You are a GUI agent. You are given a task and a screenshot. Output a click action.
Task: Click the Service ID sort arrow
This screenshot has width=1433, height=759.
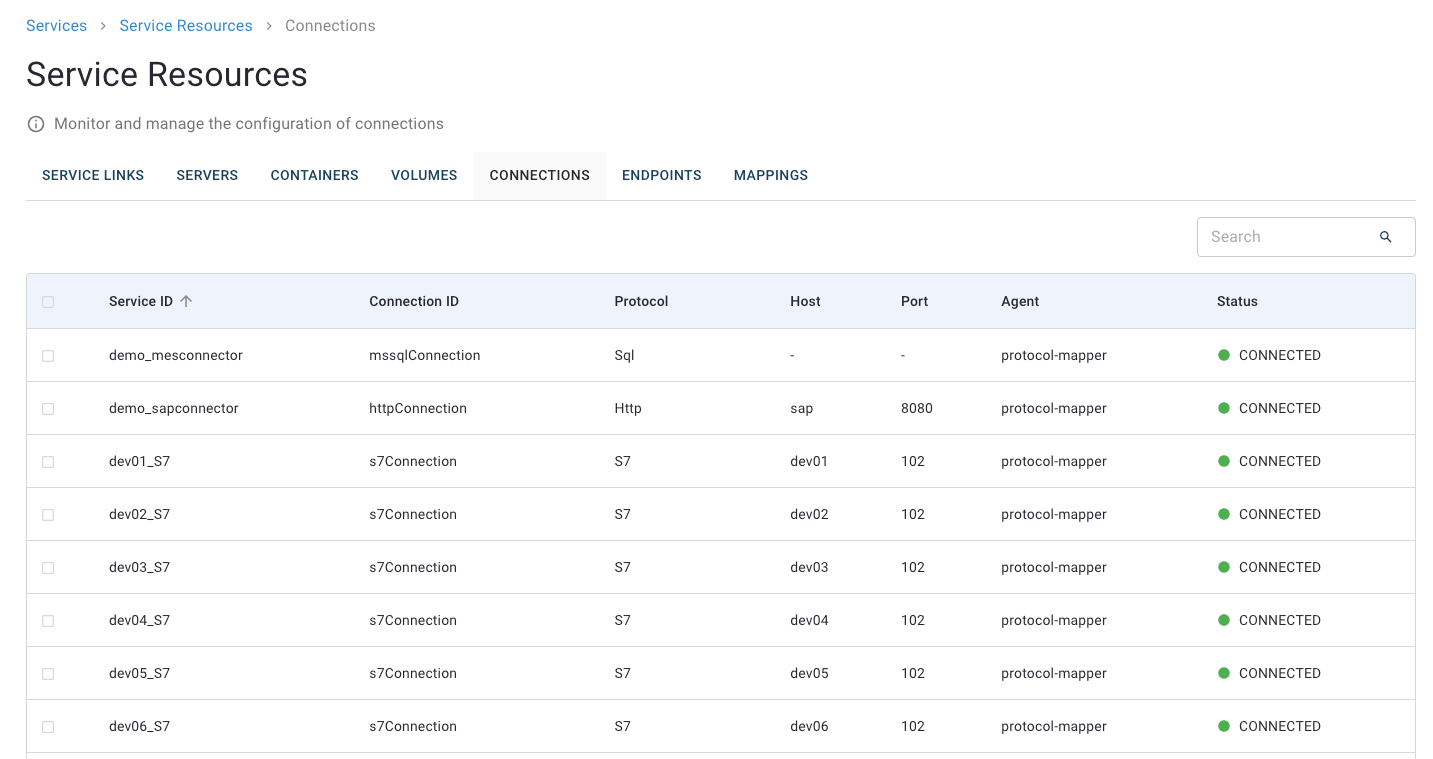coord(186,301)
